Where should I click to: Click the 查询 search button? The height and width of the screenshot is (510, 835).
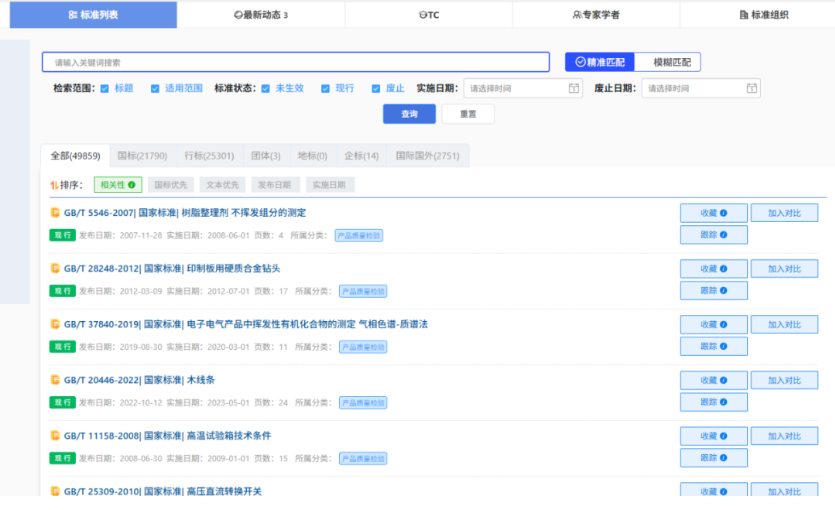(410, 114)
